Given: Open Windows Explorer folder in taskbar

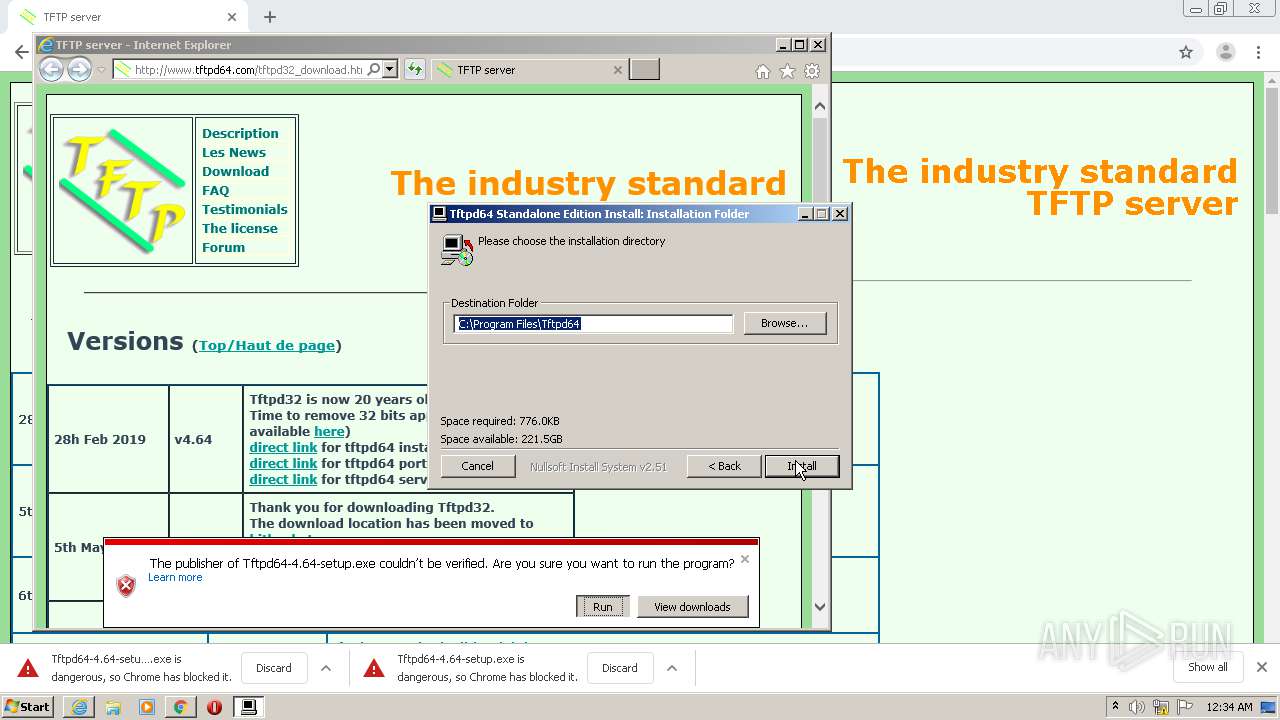Looking at the screenshot, I should click(113, 707).
